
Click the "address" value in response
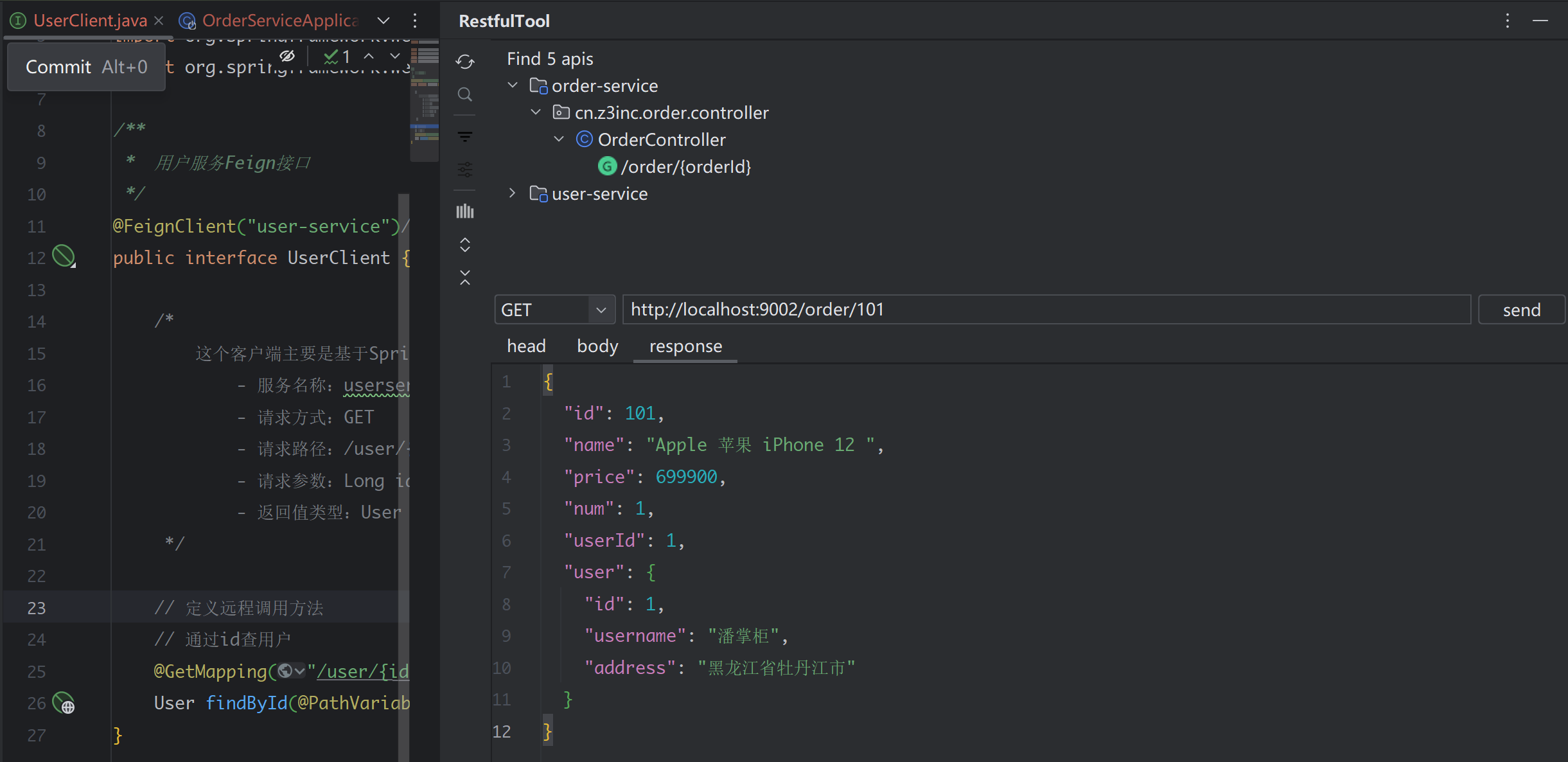(776, 668)
